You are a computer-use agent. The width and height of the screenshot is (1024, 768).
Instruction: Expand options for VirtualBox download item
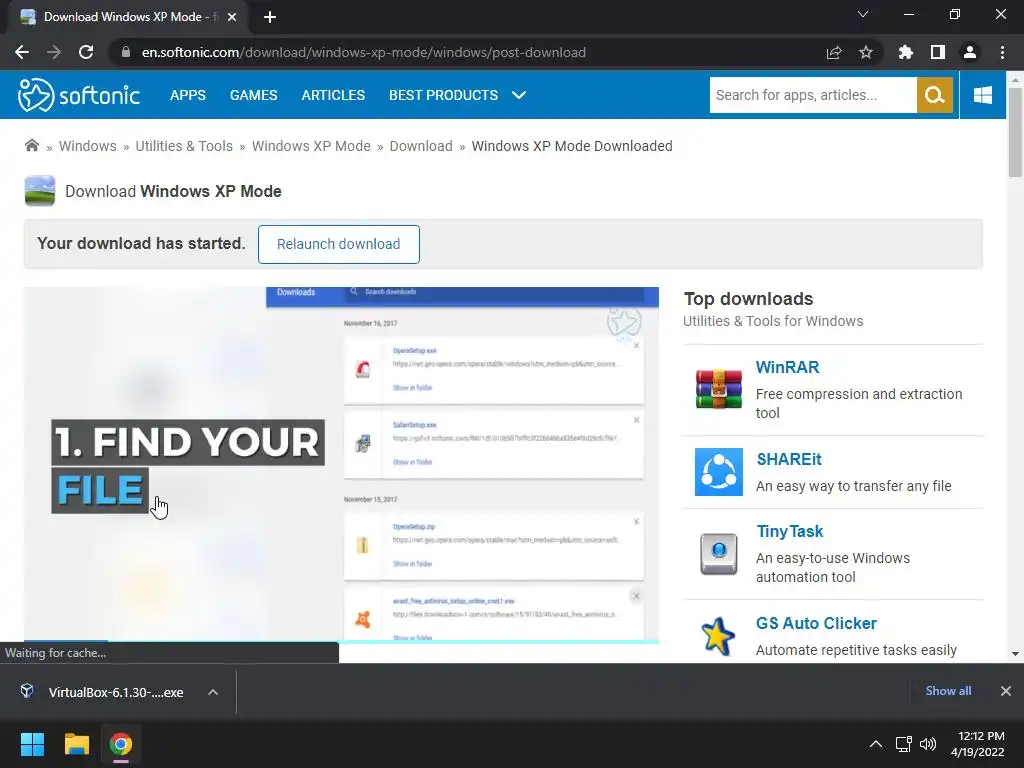[213, 692]
